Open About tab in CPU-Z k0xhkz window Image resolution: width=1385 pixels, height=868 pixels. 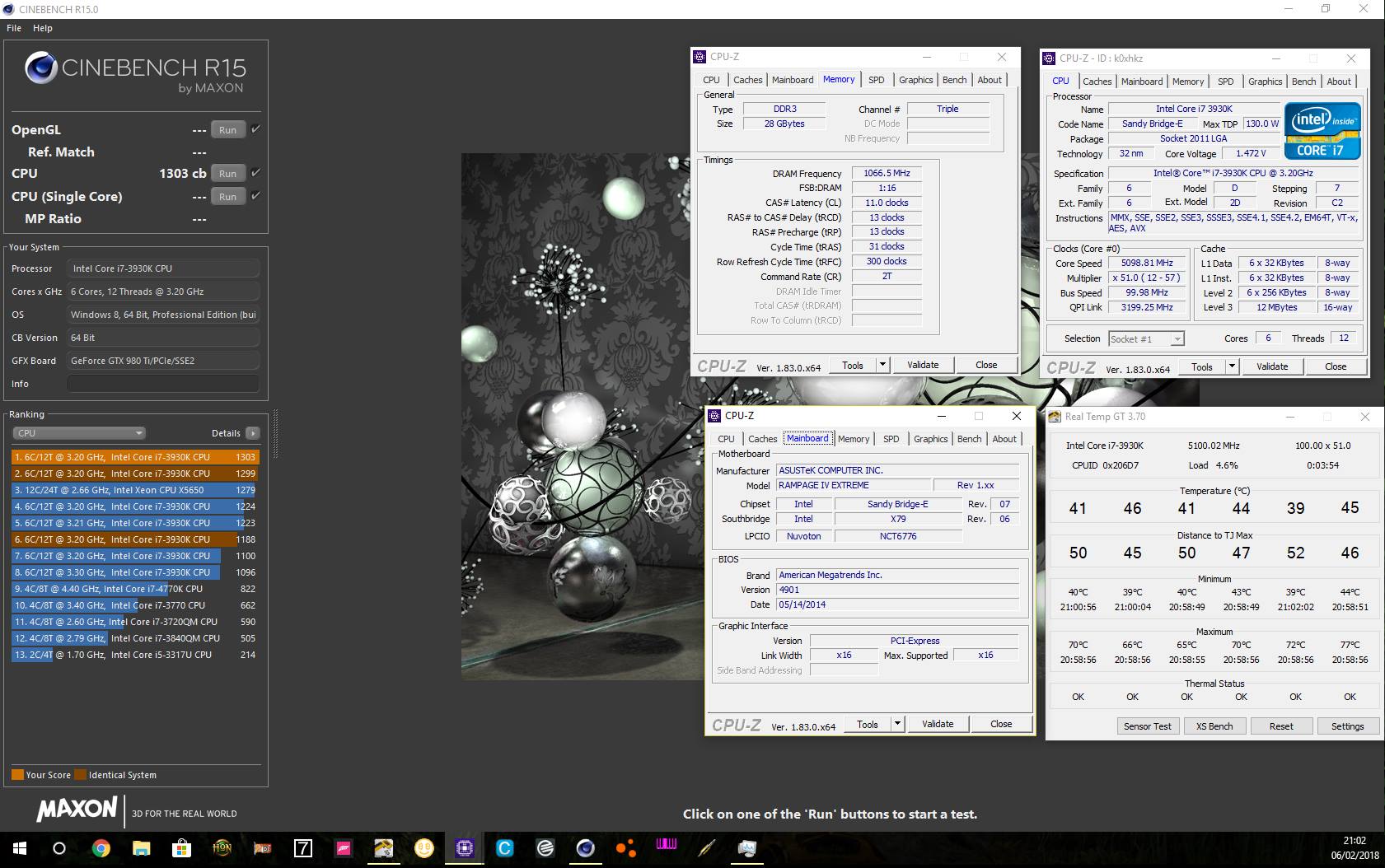click(x=1339, y=82)
